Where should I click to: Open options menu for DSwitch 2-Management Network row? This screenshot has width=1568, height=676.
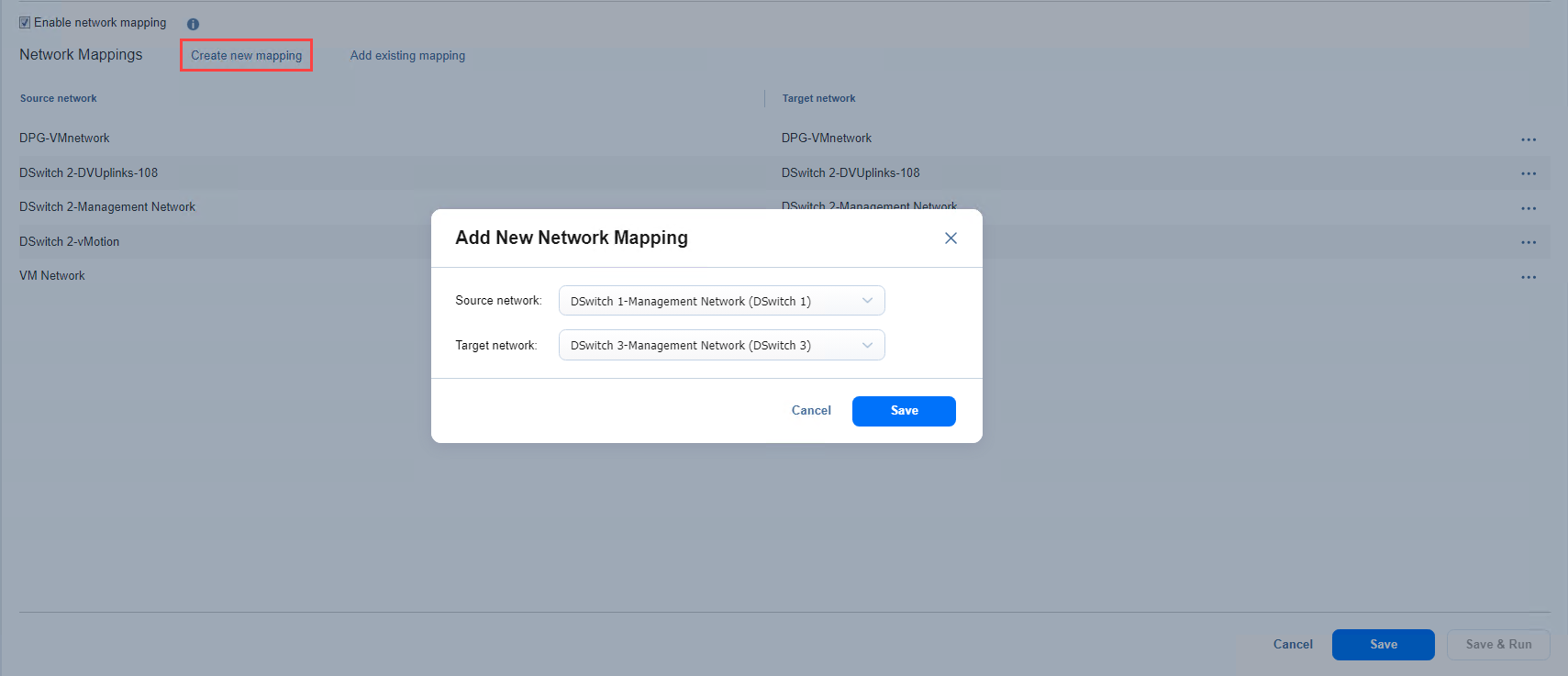1528,208
